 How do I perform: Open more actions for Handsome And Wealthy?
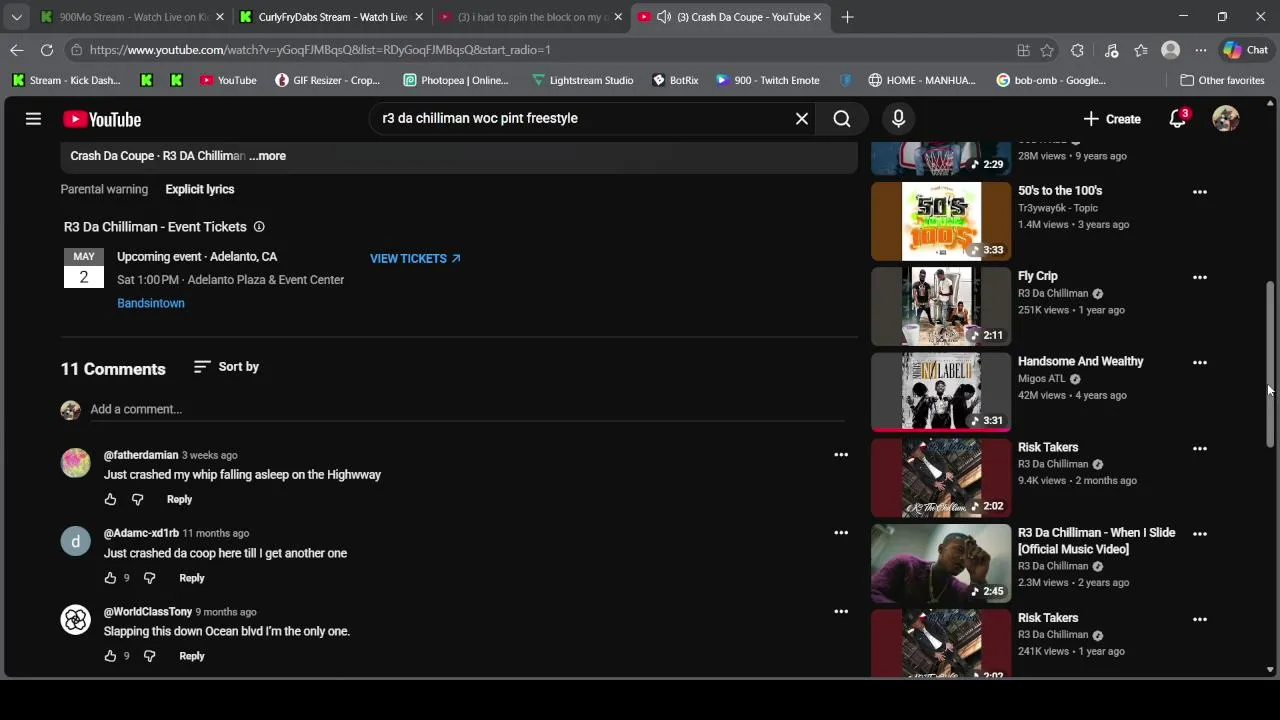[1199, 363]
